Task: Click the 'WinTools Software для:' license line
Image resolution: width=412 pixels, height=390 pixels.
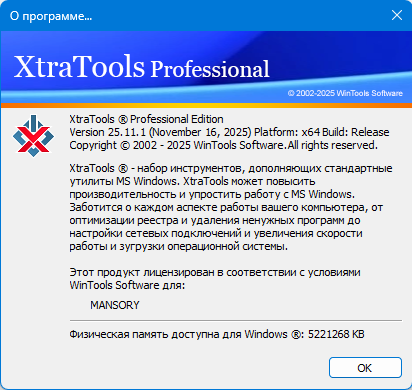Action: 127,285
